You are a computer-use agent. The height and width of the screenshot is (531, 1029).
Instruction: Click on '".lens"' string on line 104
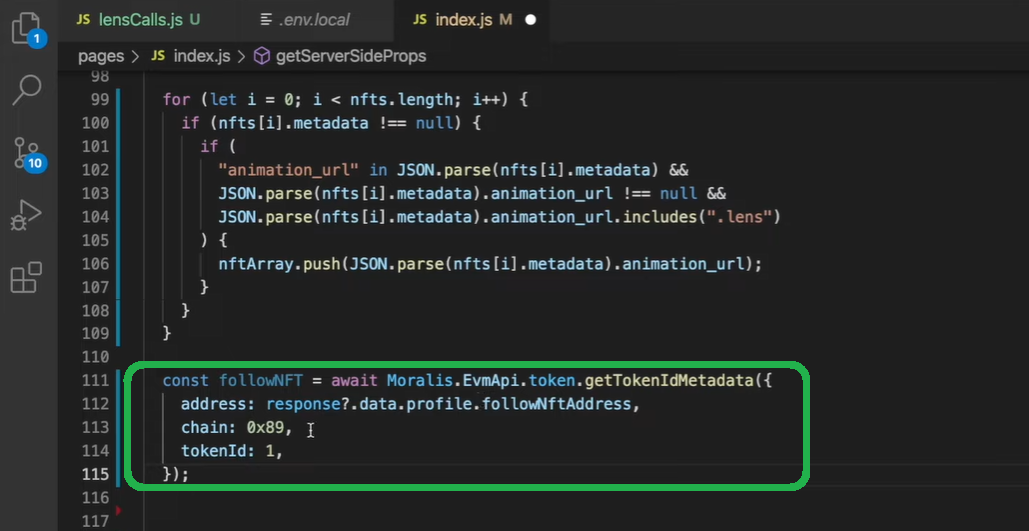(x=740, y=217)
